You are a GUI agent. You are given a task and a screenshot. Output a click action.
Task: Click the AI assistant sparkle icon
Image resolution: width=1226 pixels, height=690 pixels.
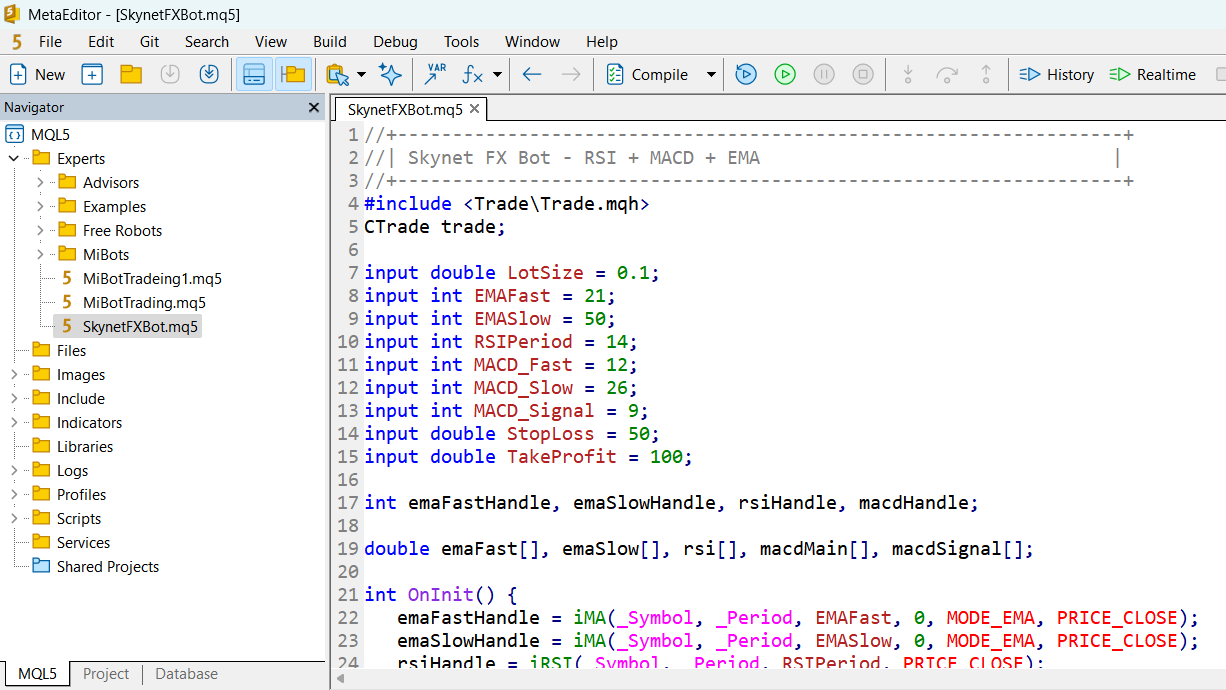tap(390, 74)
